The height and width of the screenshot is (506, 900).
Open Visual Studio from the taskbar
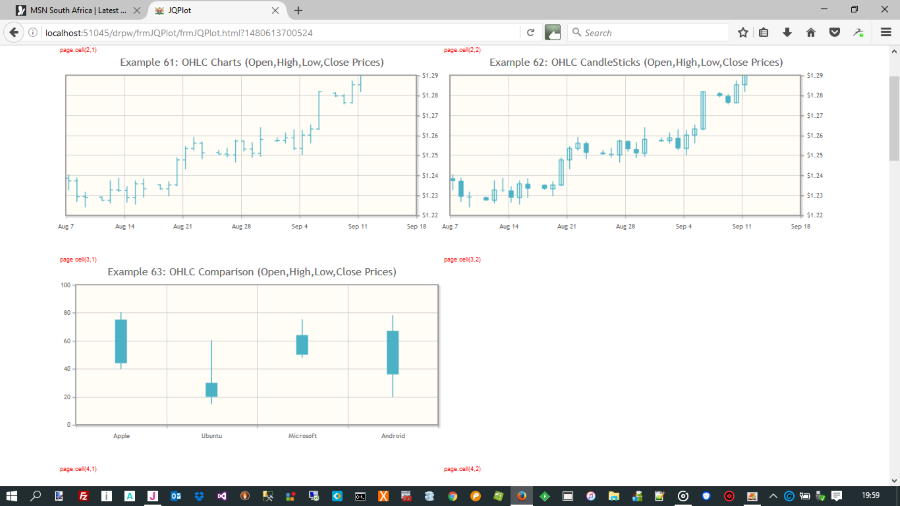click(222, 496)
